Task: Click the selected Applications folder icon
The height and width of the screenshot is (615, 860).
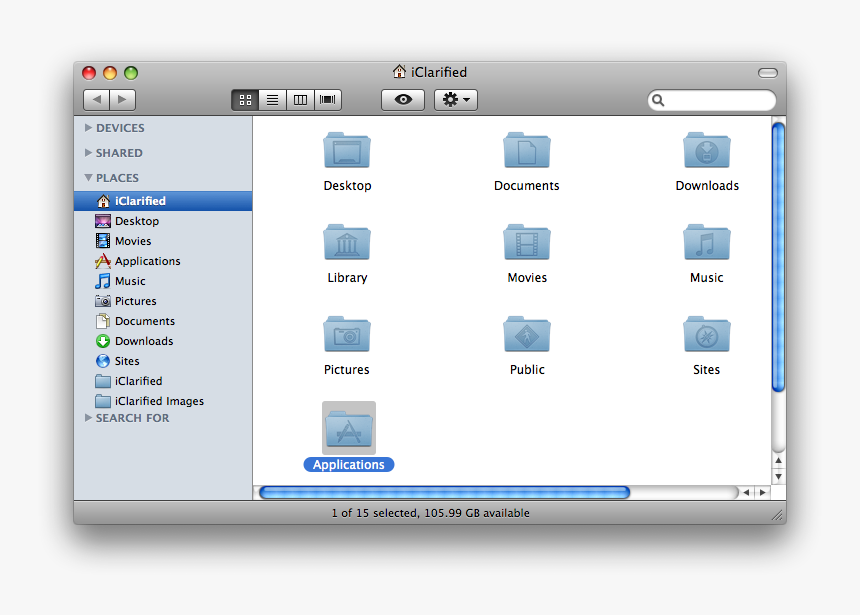Action: 349,428
